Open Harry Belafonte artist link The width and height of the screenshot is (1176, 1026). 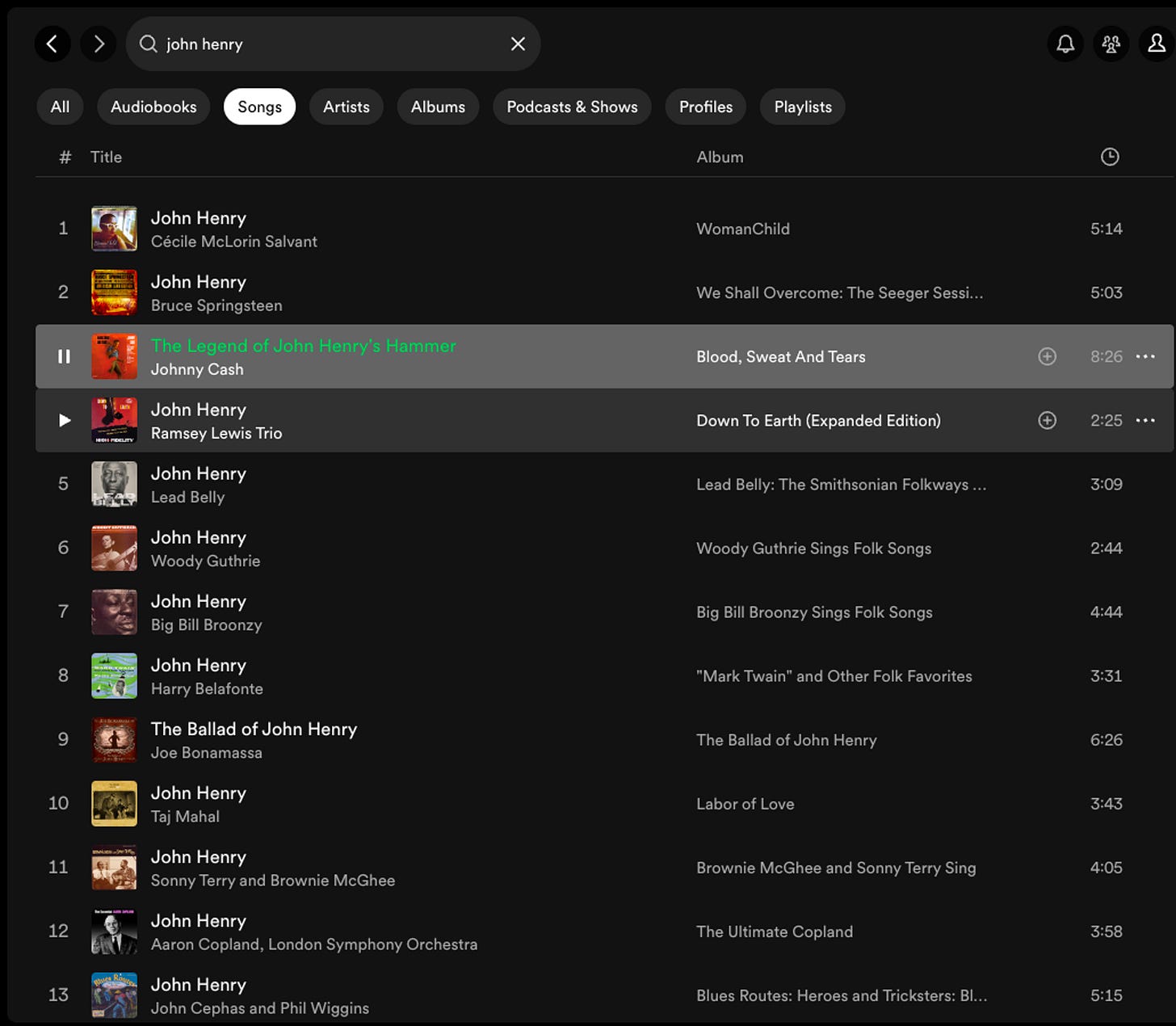click(207, 688)
